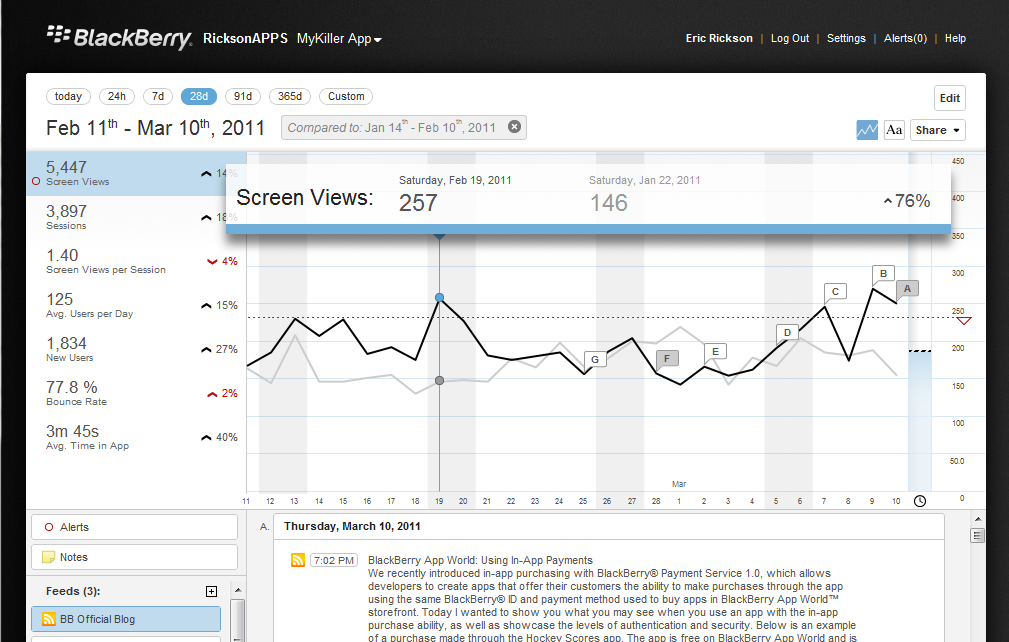Open the Help link
The height and width of the screenshot is (642, 1009).
click(x=955, y=39)
